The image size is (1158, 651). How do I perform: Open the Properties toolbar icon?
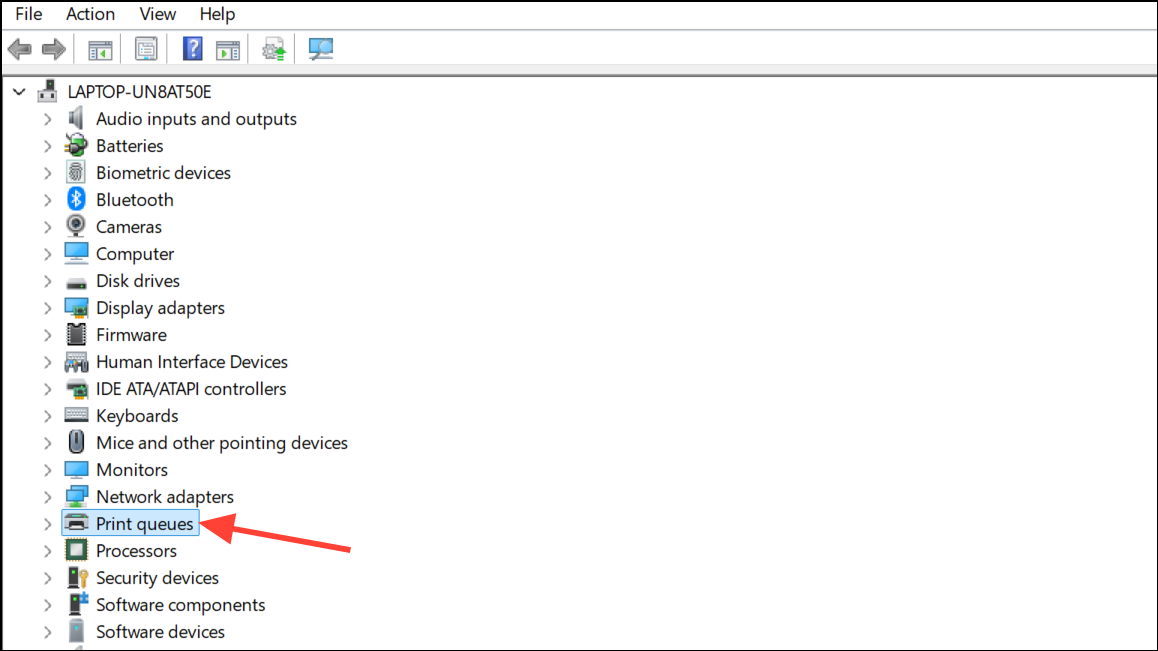click(x=146, y=50)
